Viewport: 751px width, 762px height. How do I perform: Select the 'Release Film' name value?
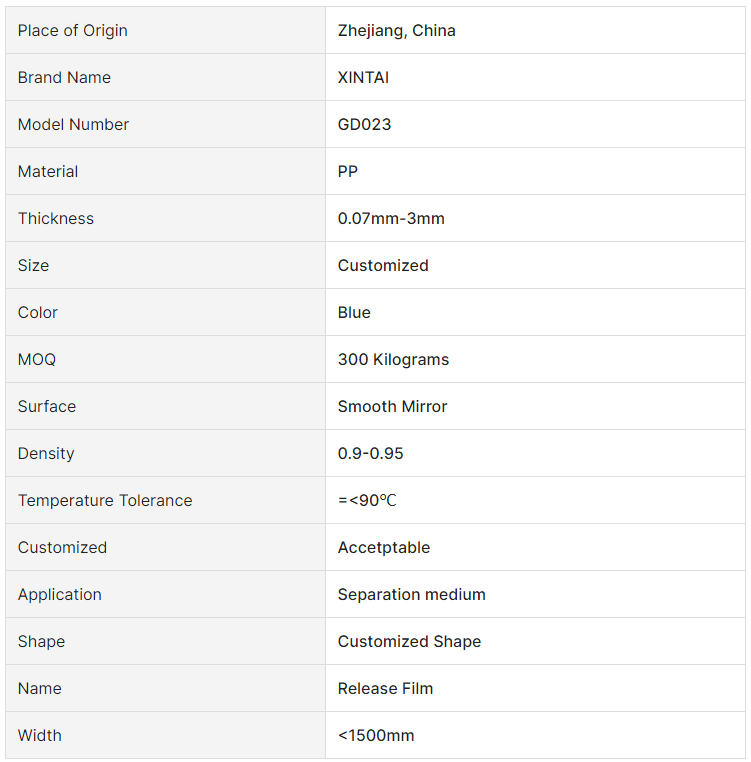(385, 688)
